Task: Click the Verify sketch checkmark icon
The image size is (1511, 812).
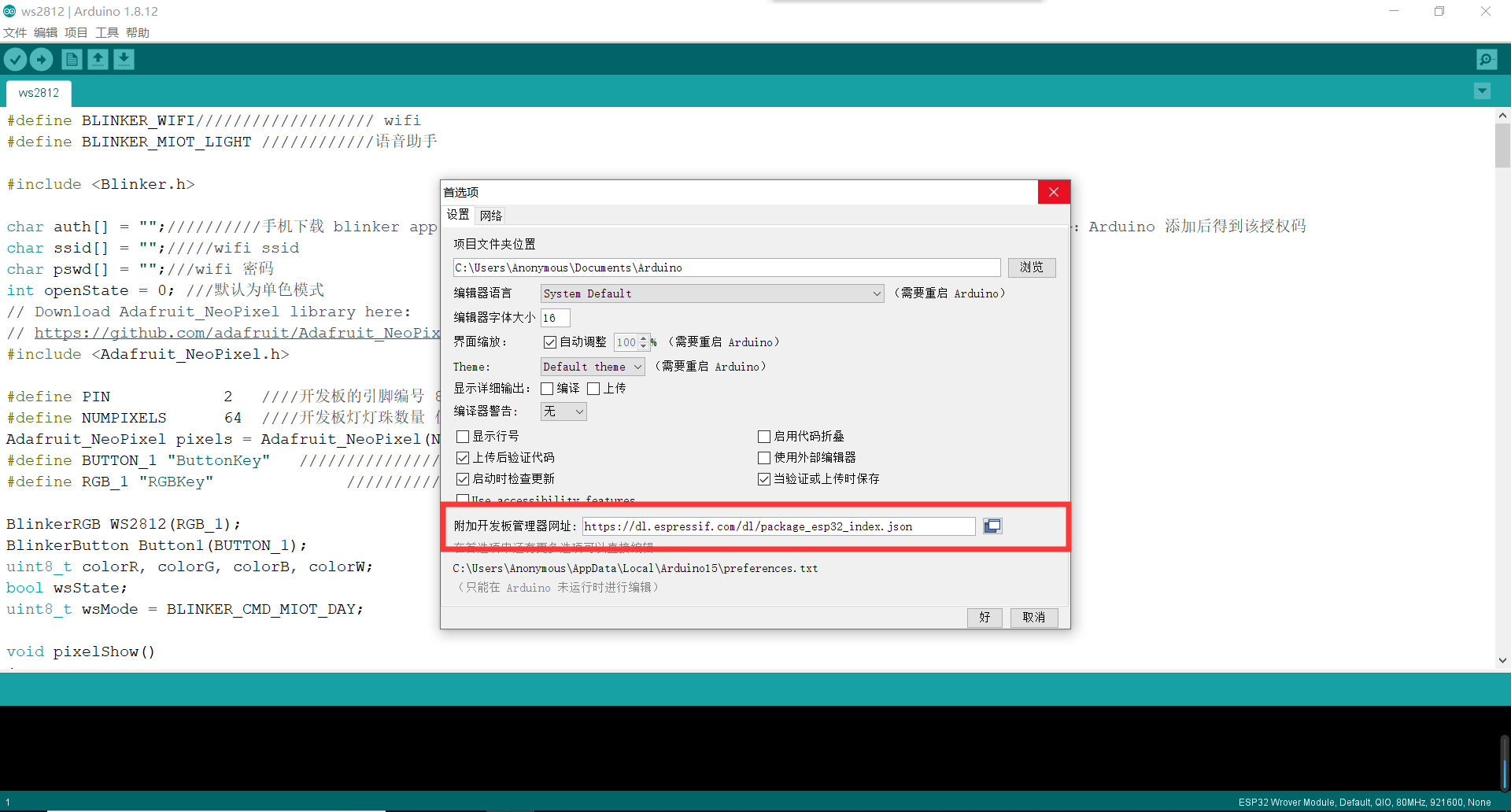Action: coord(16,59)
